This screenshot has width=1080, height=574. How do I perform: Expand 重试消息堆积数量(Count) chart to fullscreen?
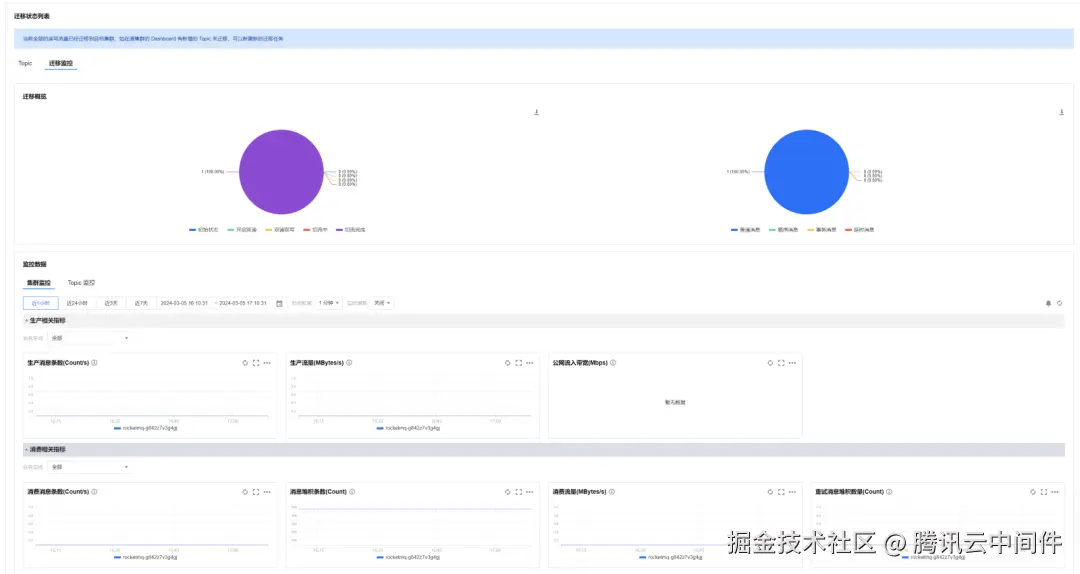pyautogui.click(x=1043, y=492)
